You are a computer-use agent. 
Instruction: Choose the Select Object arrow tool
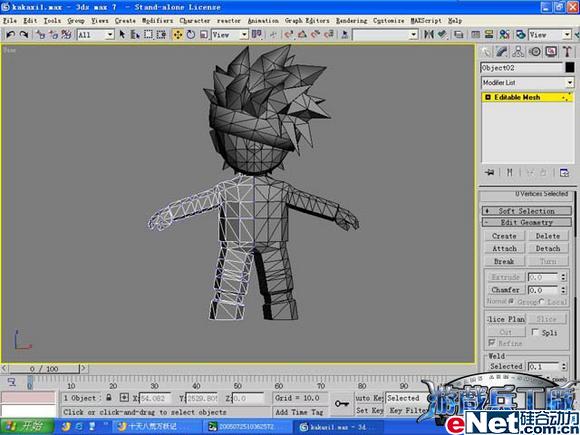(x=122, y=35)
